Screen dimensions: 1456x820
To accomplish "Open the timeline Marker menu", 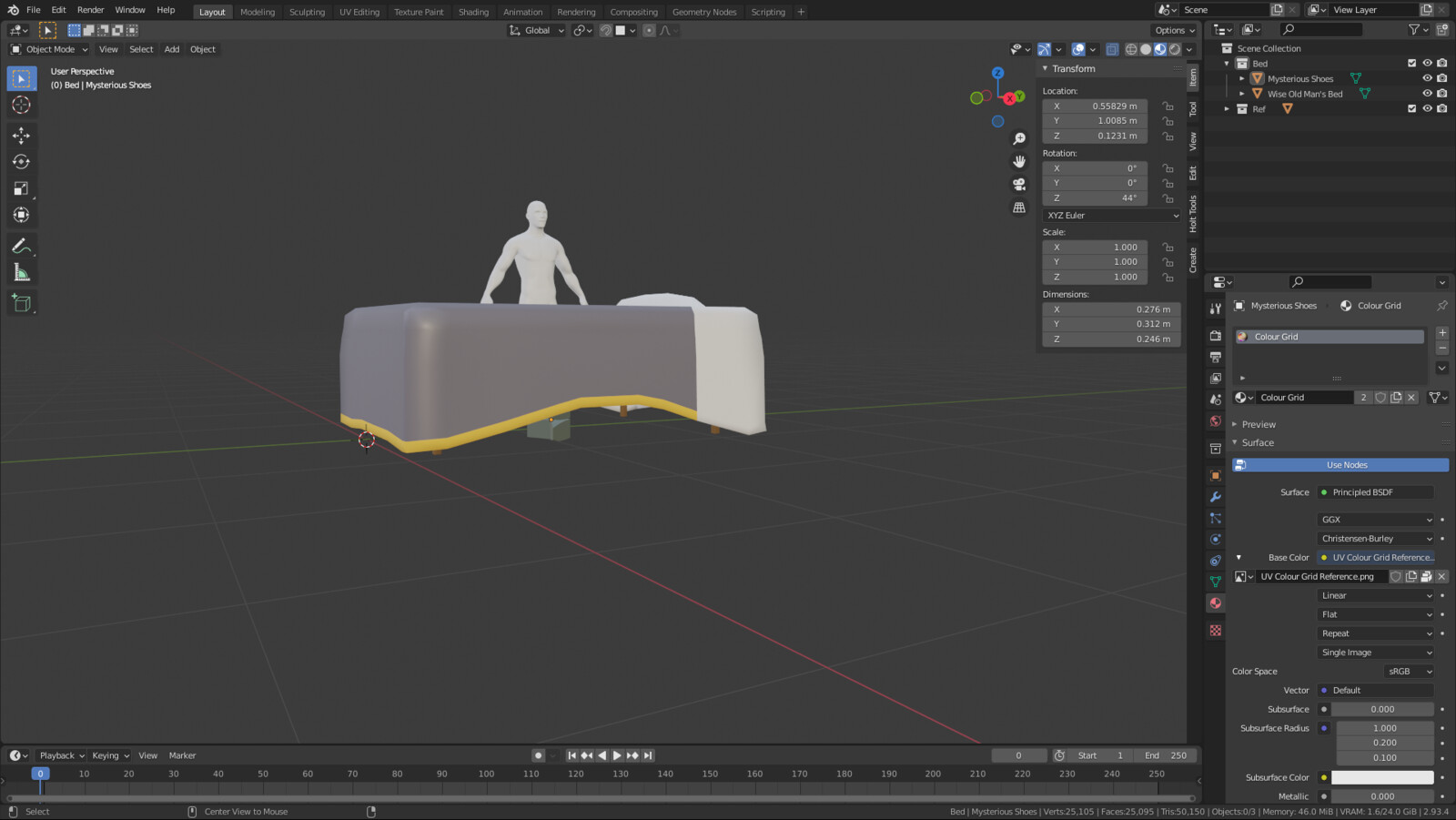I will pyautogui.click(x=182, y=755).
